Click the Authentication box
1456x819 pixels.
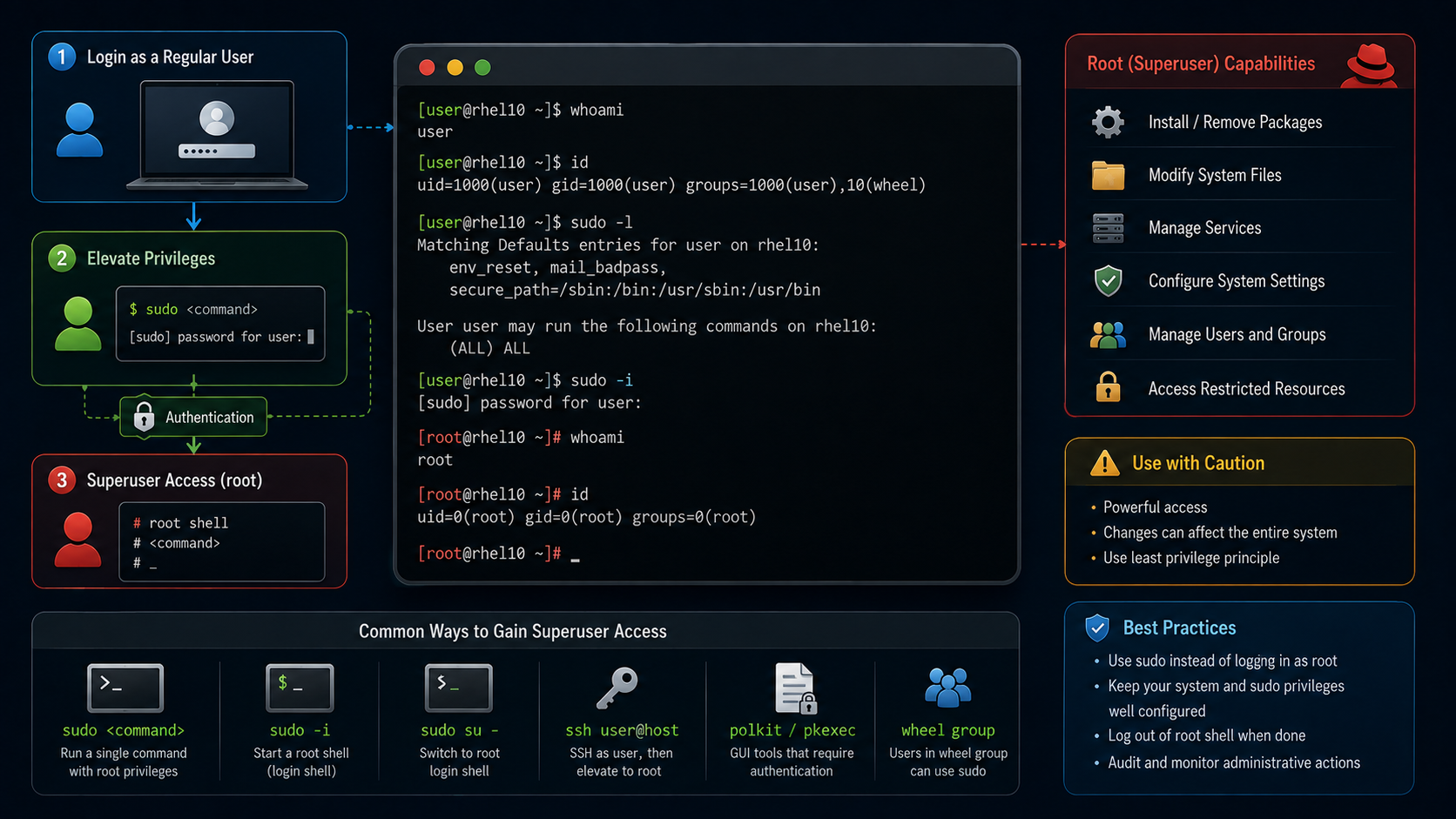click(x=193, y=417)
